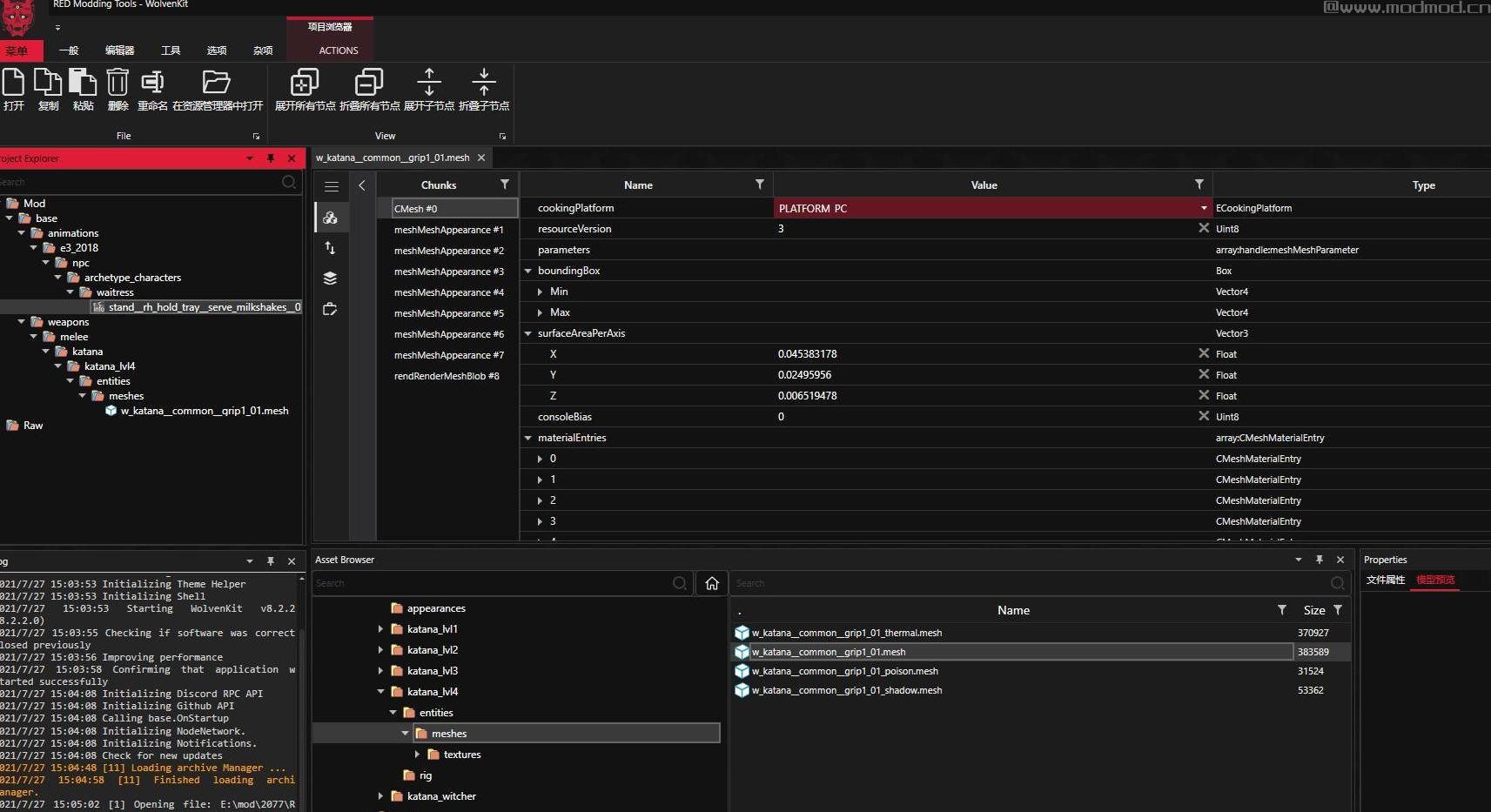Viewport: 1491px width, 812px height.
Task: Filter the Chunks column
Action: [505, 185]
